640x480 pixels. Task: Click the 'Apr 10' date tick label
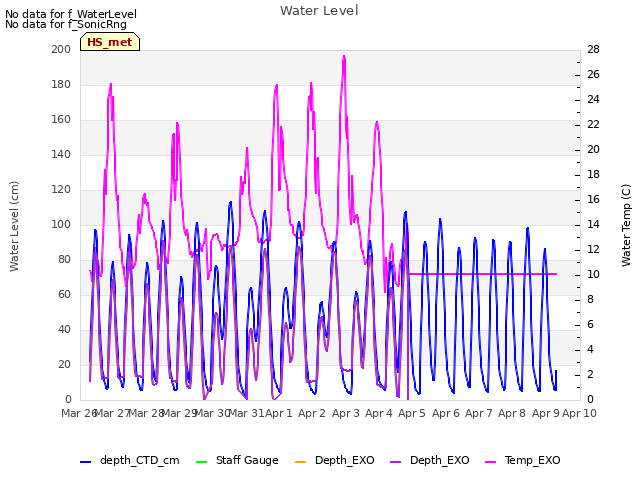(x=579, y=413)
